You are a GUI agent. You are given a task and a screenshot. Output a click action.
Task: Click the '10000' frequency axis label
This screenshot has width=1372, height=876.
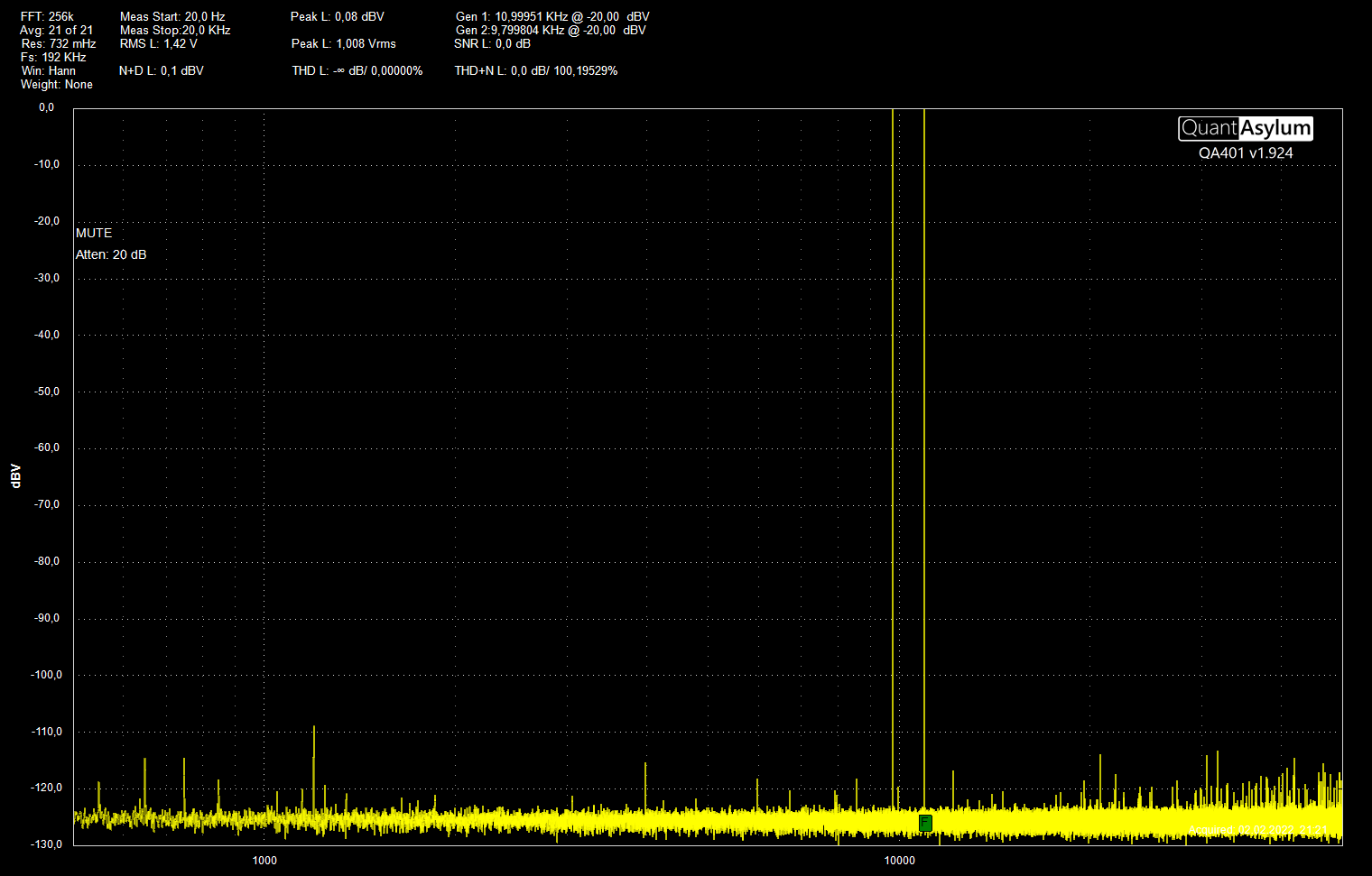pyautogui.click(x=899, y=860)
